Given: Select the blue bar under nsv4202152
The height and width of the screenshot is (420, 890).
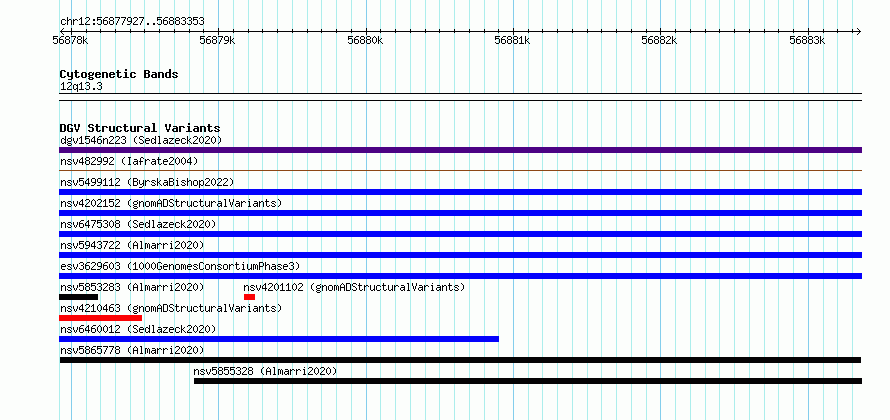Looking at the screenshot, I should point(460,213).
